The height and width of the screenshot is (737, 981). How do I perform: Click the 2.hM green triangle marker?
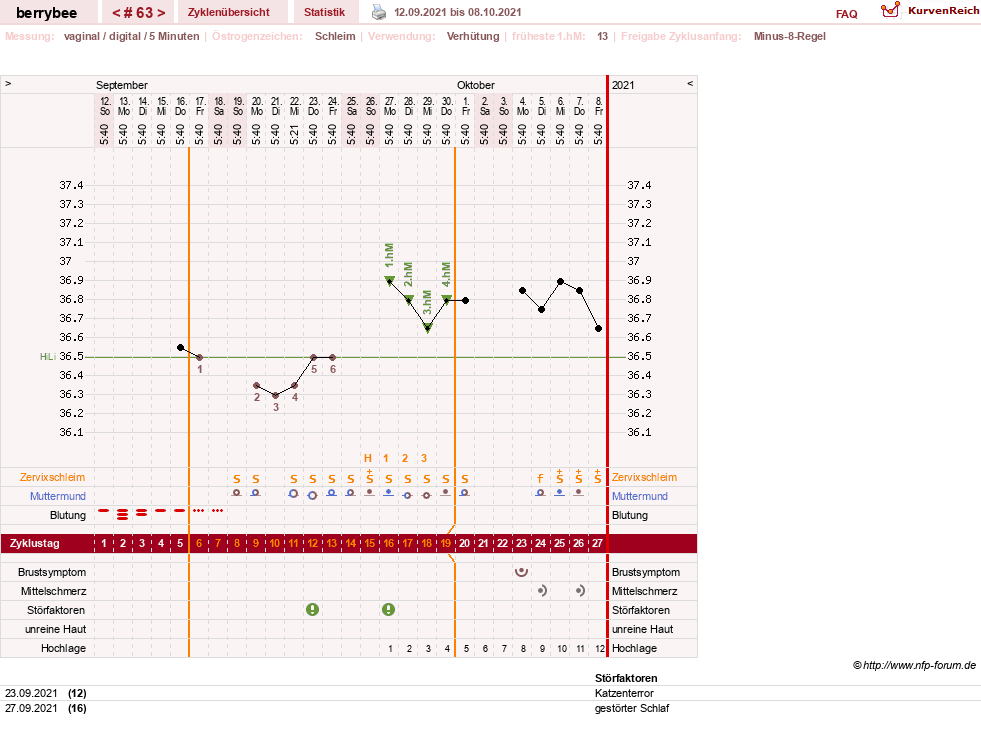409,300
